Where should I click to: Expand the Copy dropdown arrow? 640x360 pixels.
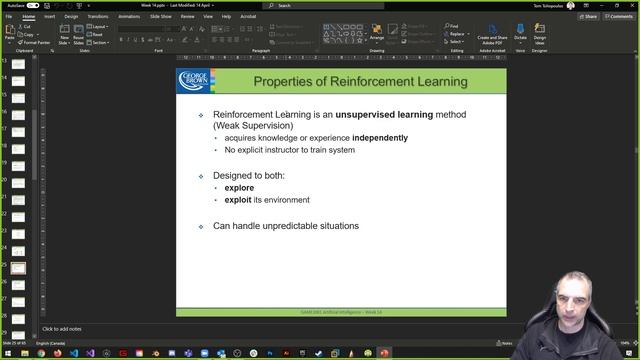pos(38,35)
